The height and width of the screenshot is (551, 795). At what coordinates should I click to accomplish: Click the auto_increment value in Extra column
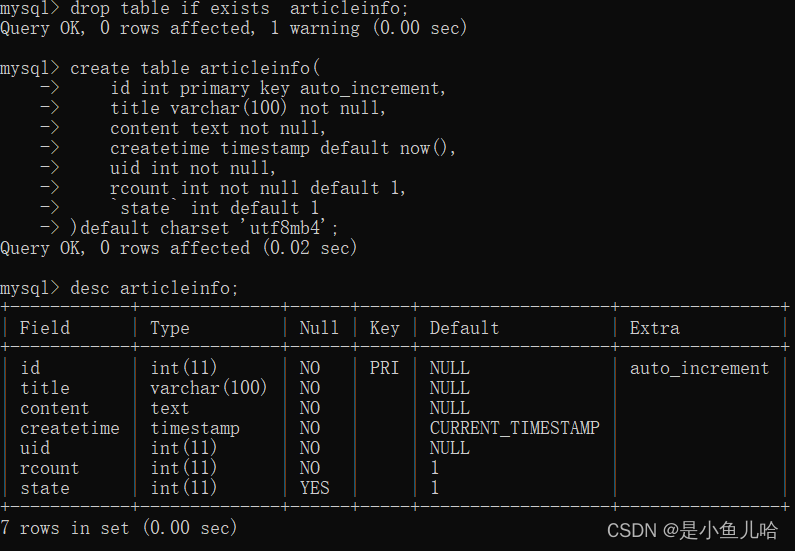(x=699, y=368)
